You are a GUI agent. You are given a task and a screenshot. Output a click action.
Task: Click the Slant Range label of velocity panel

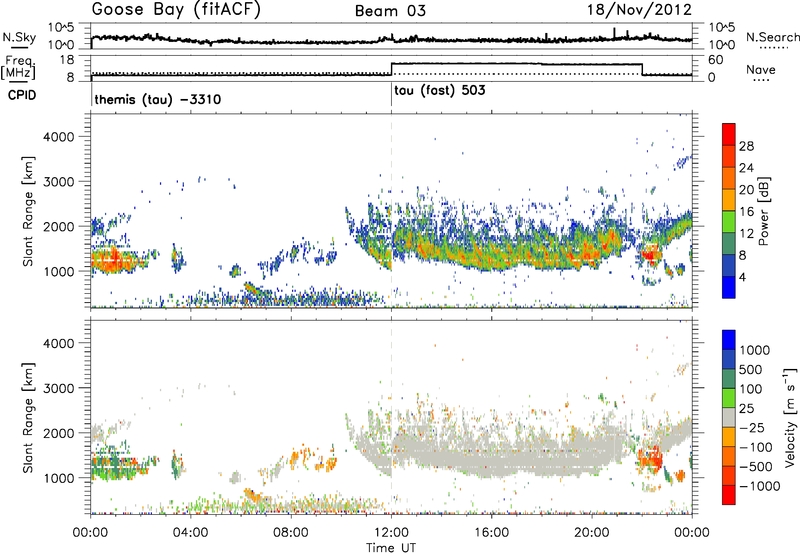click(28, 418)
